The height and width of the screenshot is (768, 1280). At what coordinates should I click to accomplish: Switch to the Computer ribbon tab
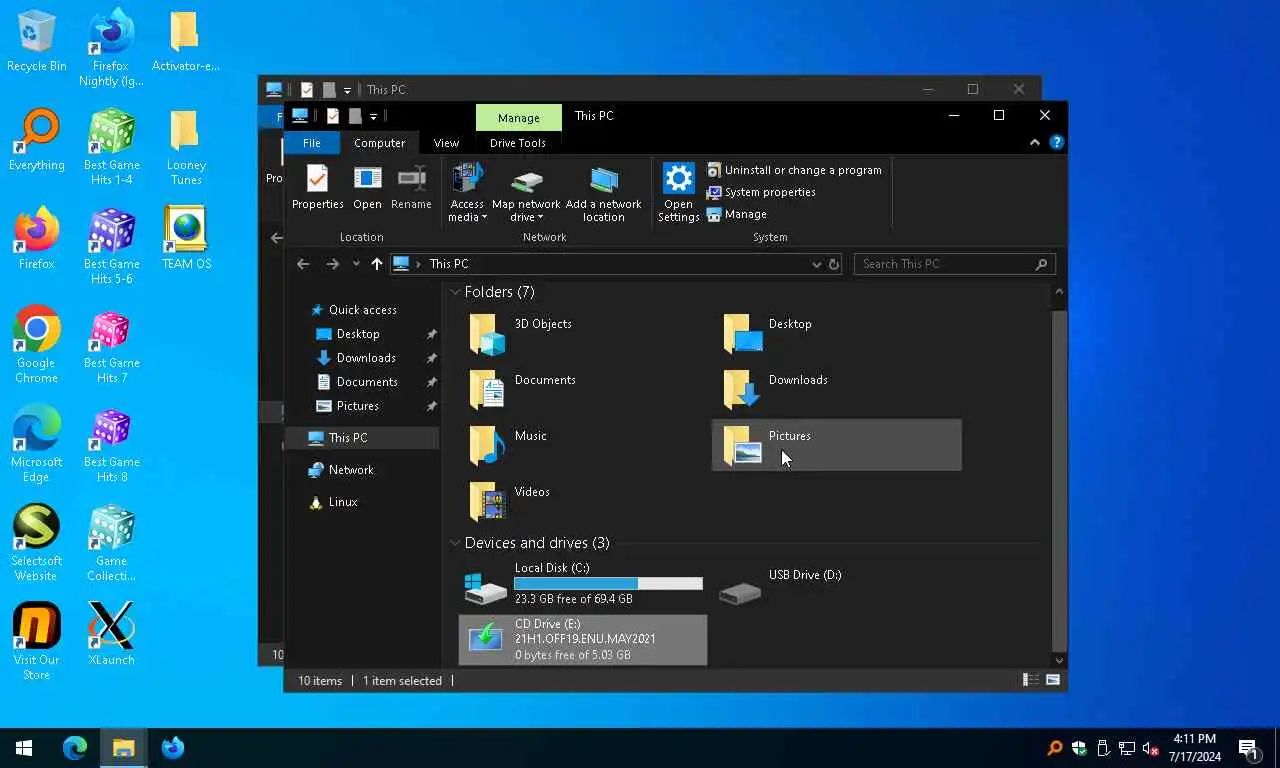(x=379, y=143)
